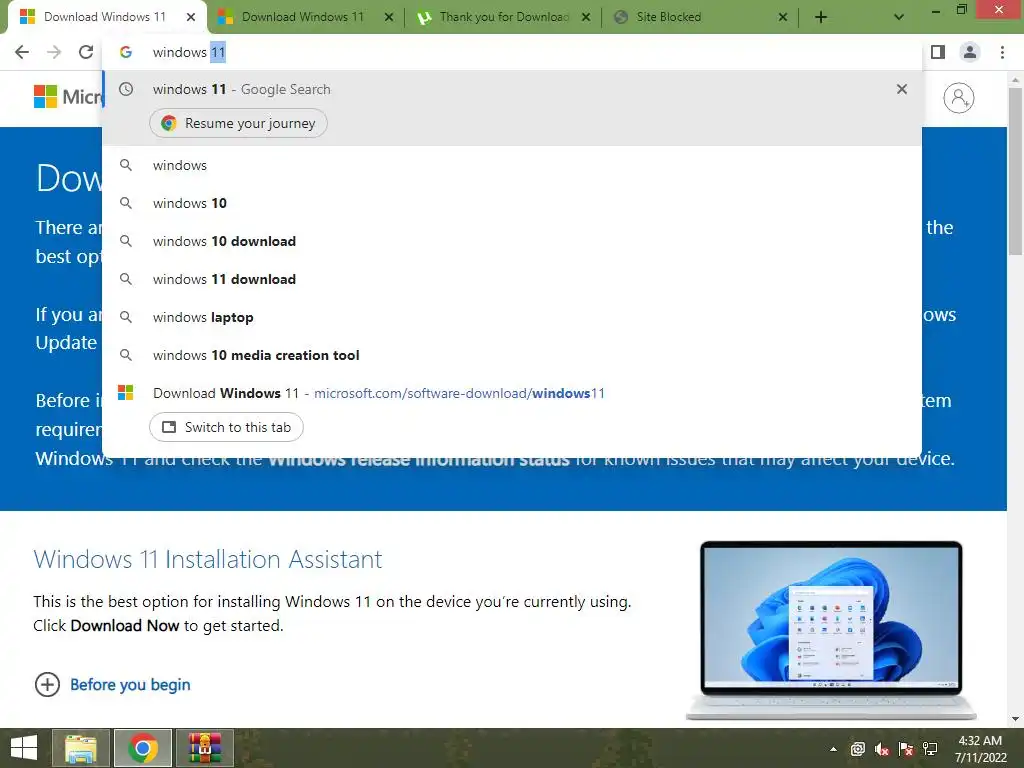Open File Explorer from the taskbar
Image resolution: width=1024 pixels, height=768 pixels.
[81, 748]
